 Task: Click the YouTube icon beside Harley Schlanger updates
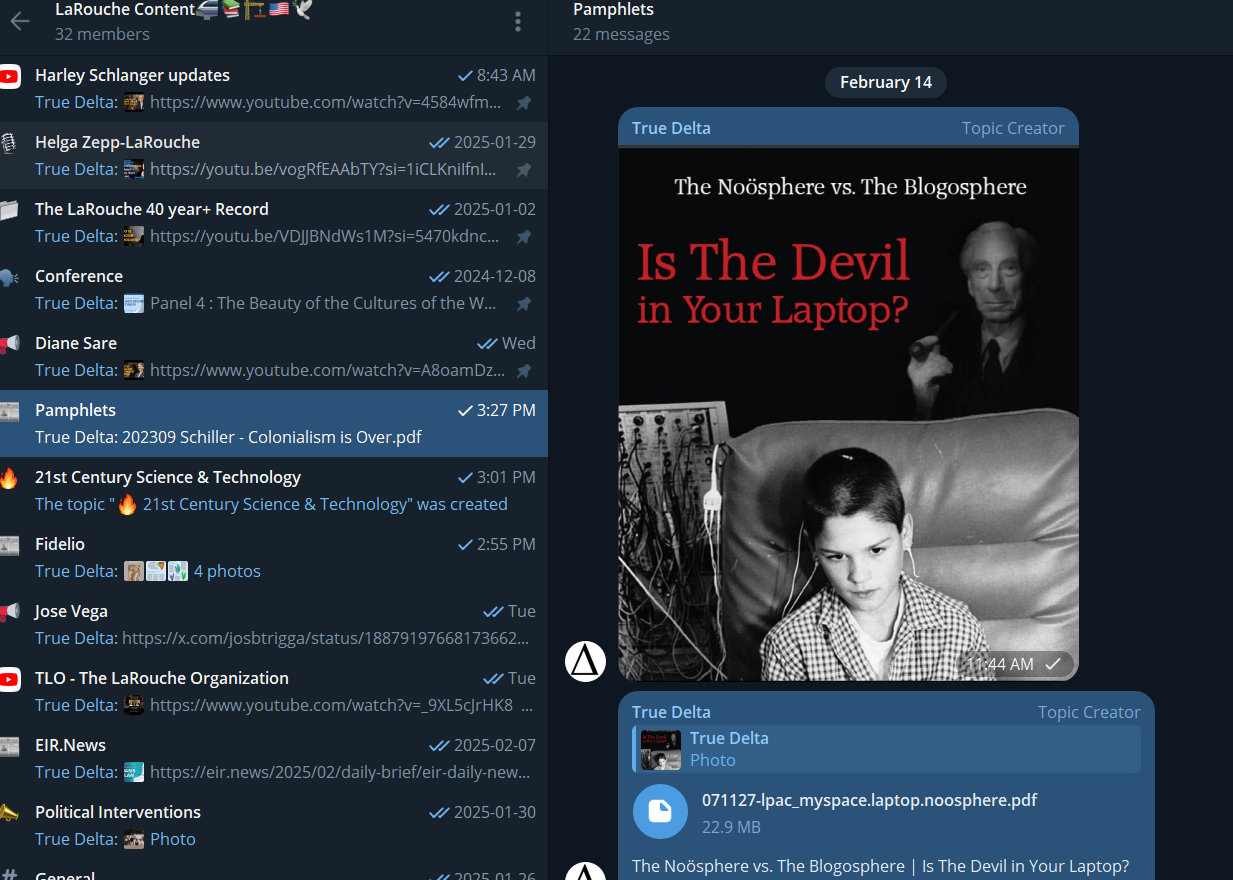[9, 76]
